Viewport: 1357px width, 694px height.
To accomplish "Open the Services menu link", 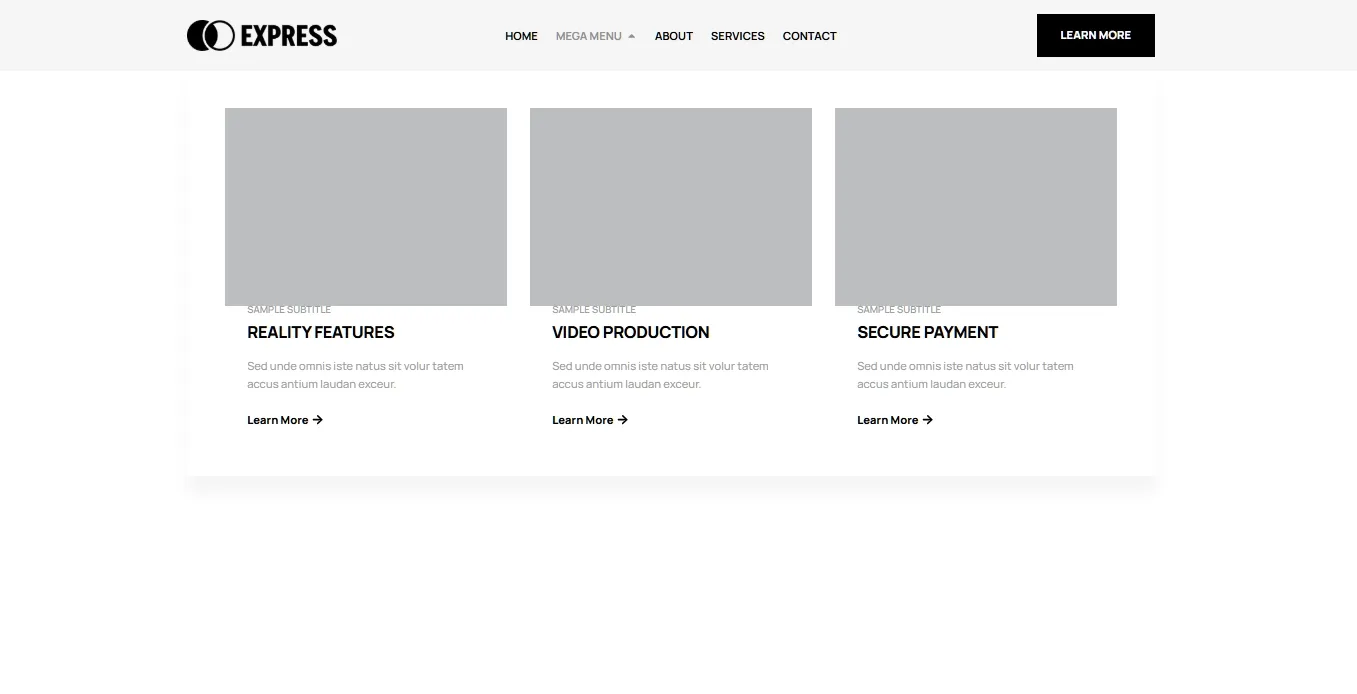I will (x=737, y=36).
